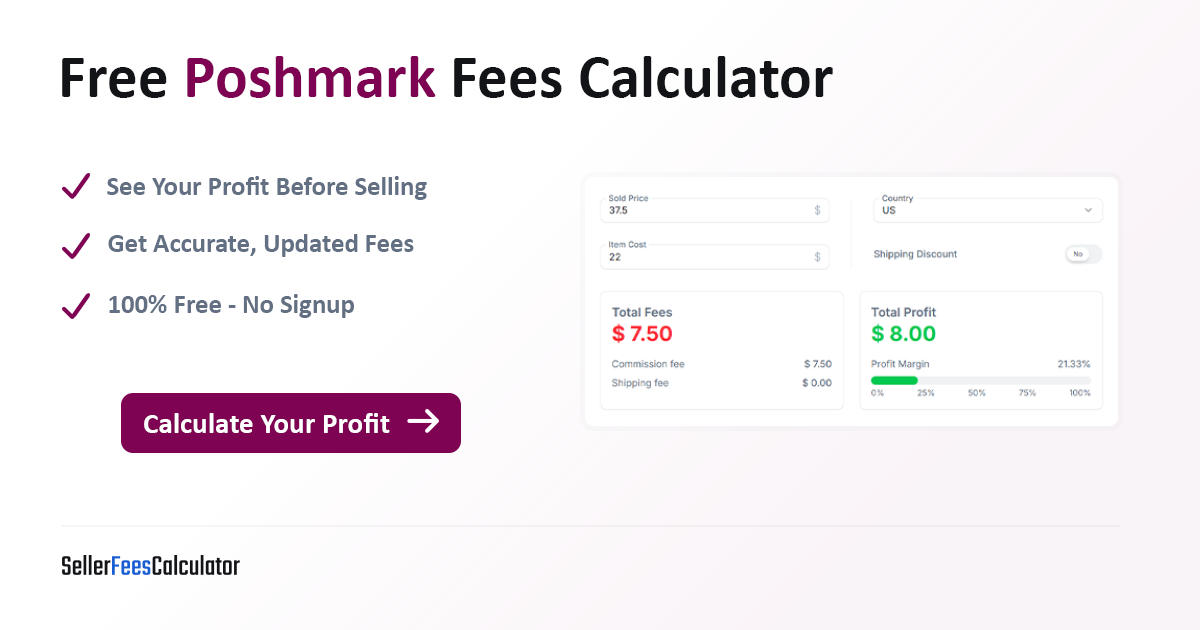Click the checkmark icon beside "Get Accurate, Updated Fees"
The height and width of the screenshot is (630, 1200).
(x=75, y=245)
